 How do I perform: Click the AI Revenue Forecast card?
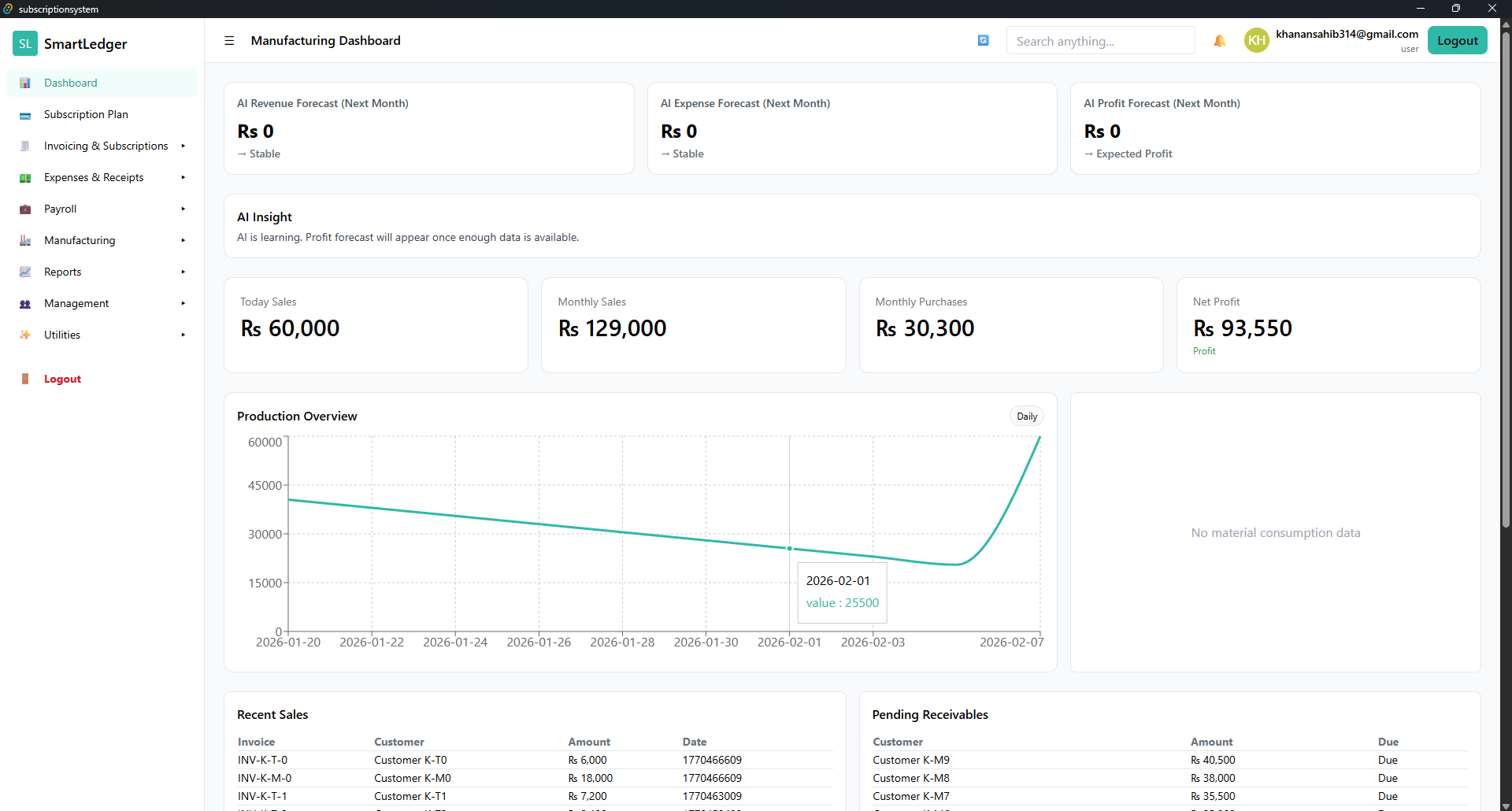tap(429, 128)
